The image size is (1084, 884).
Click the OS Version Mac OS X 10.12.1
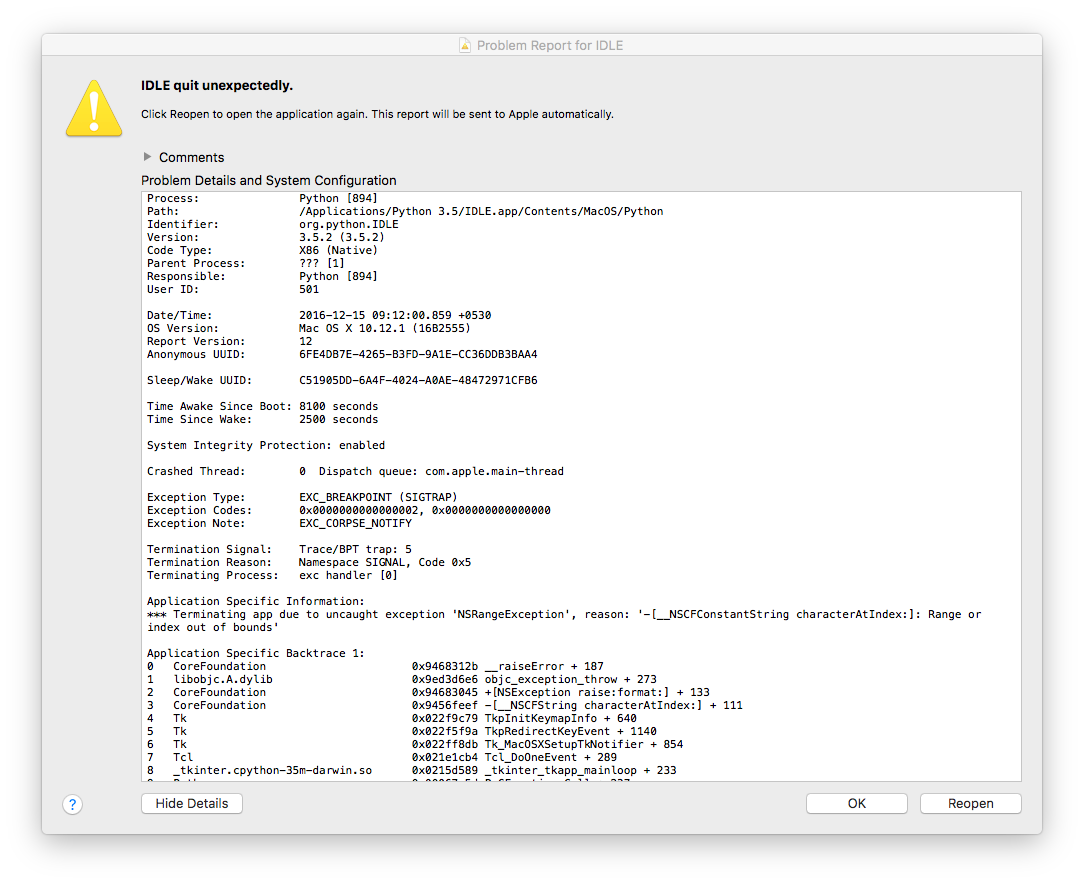coord(384,328)
